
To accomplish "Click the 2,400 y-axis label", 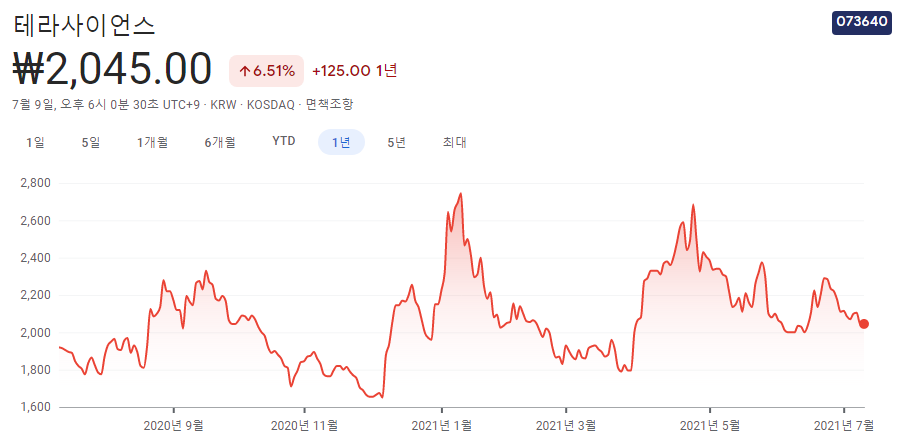I will coord(35,258).
